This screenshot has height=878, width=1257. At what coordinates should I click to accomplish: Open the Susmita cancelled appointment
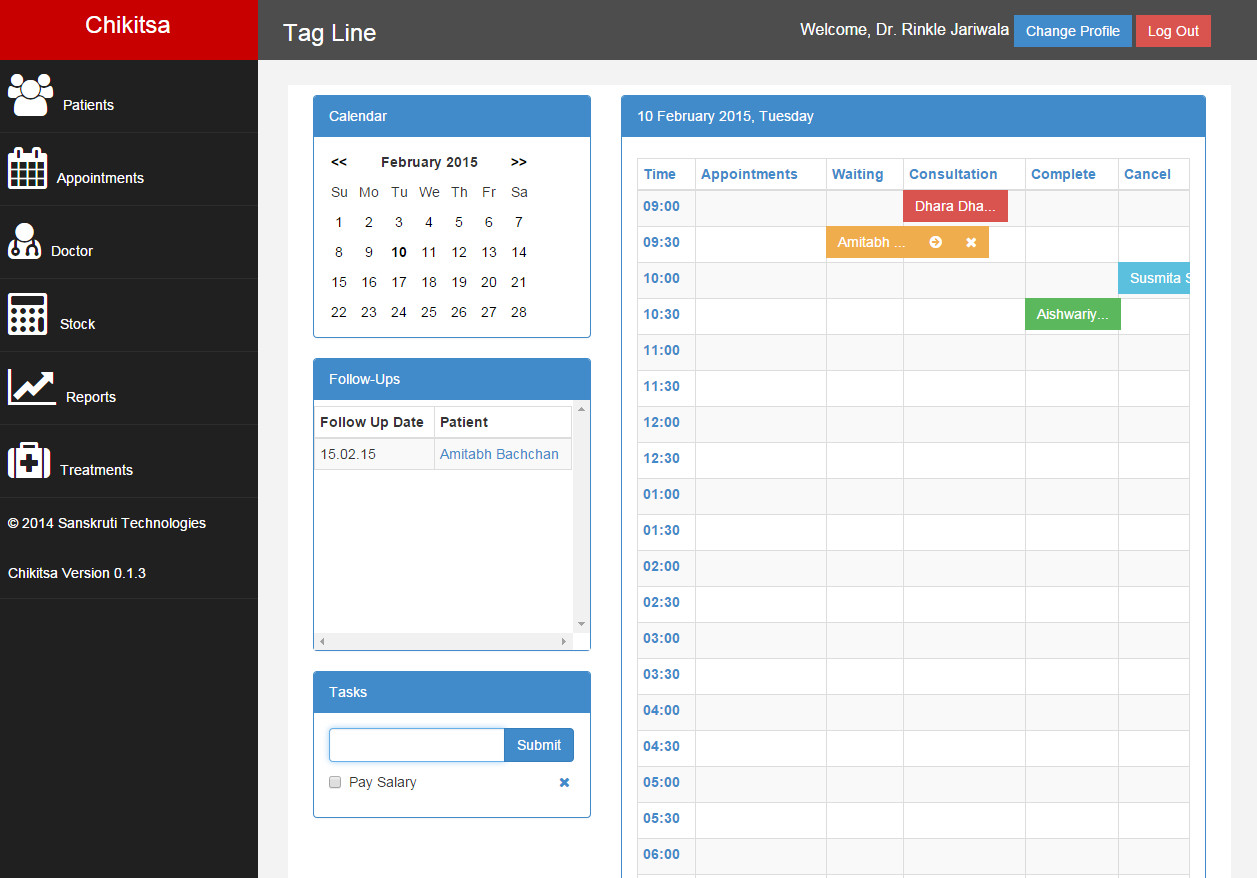tap(1154, 278)
